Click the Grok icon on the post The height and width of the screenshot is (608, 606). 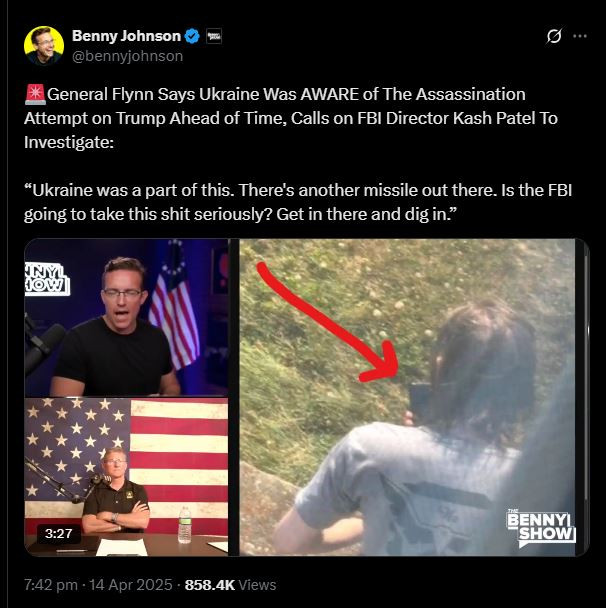[x=555, y=37]
